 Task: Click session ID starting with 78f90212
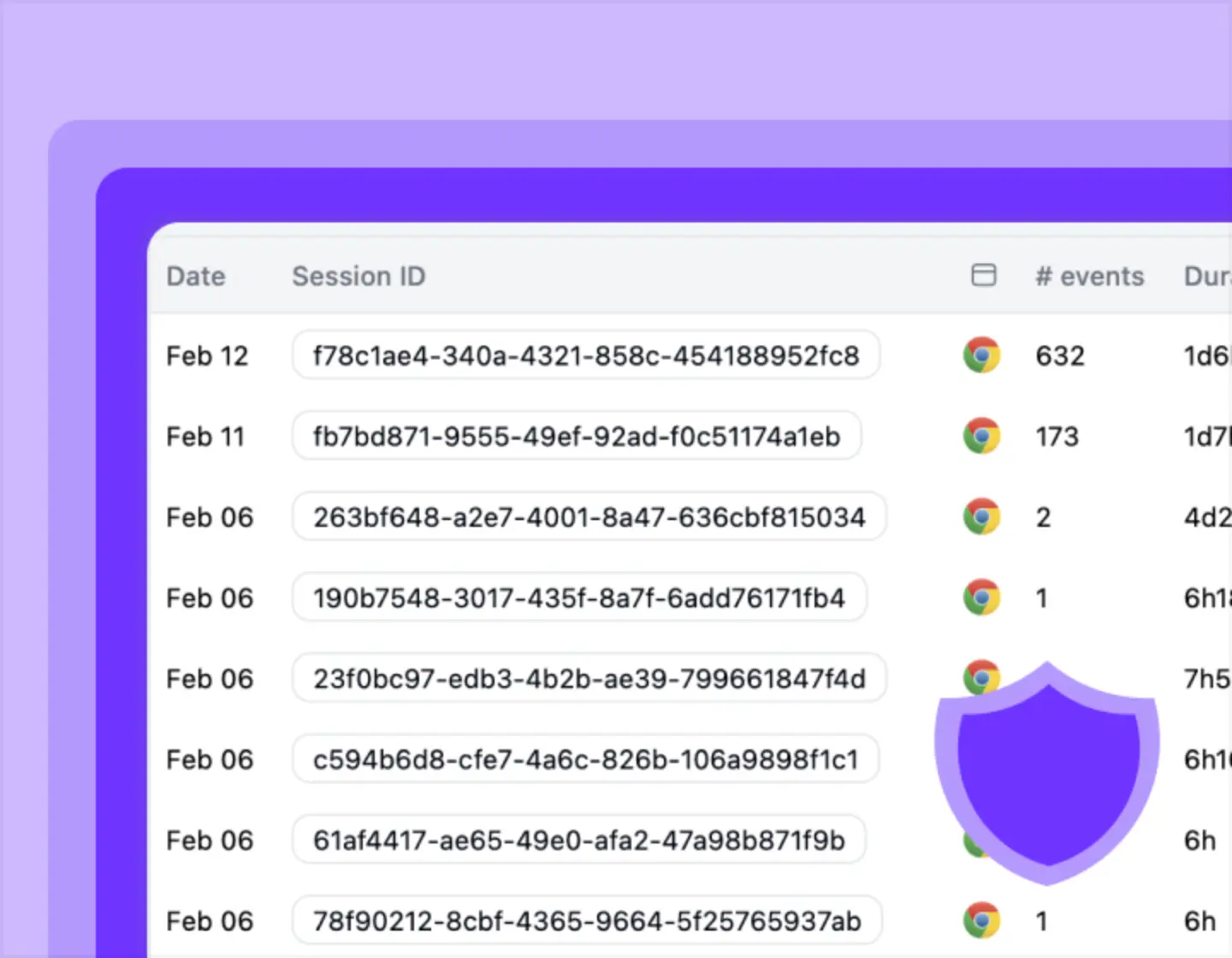[x=587, y=920]
